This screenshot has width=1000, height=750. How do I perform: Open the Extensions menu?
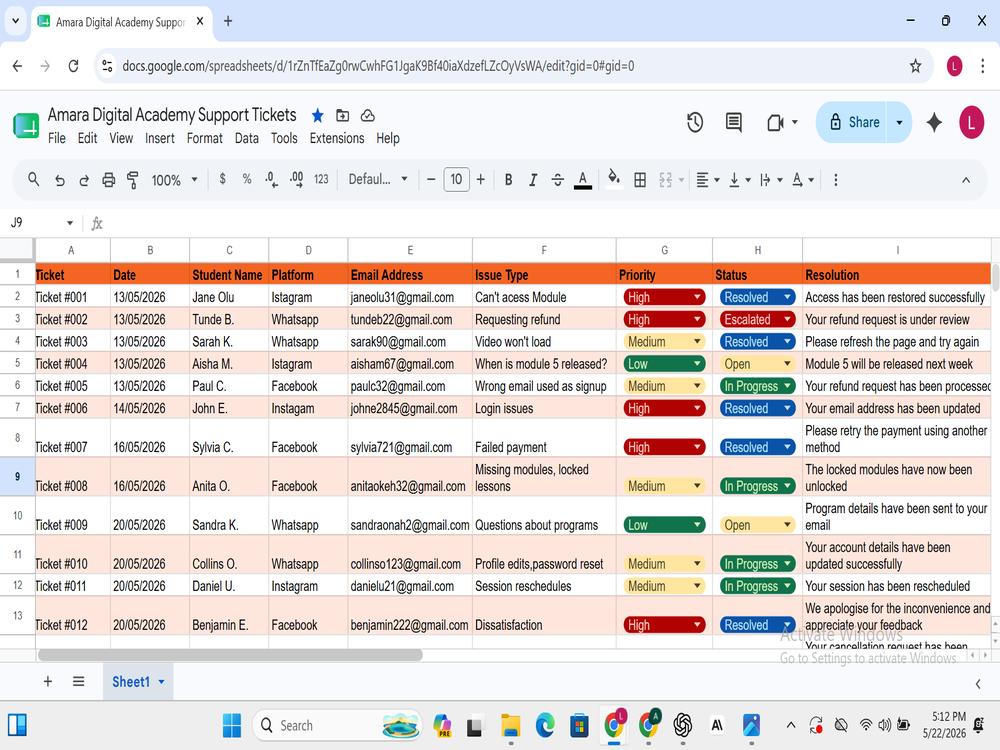tap(337, 138)
